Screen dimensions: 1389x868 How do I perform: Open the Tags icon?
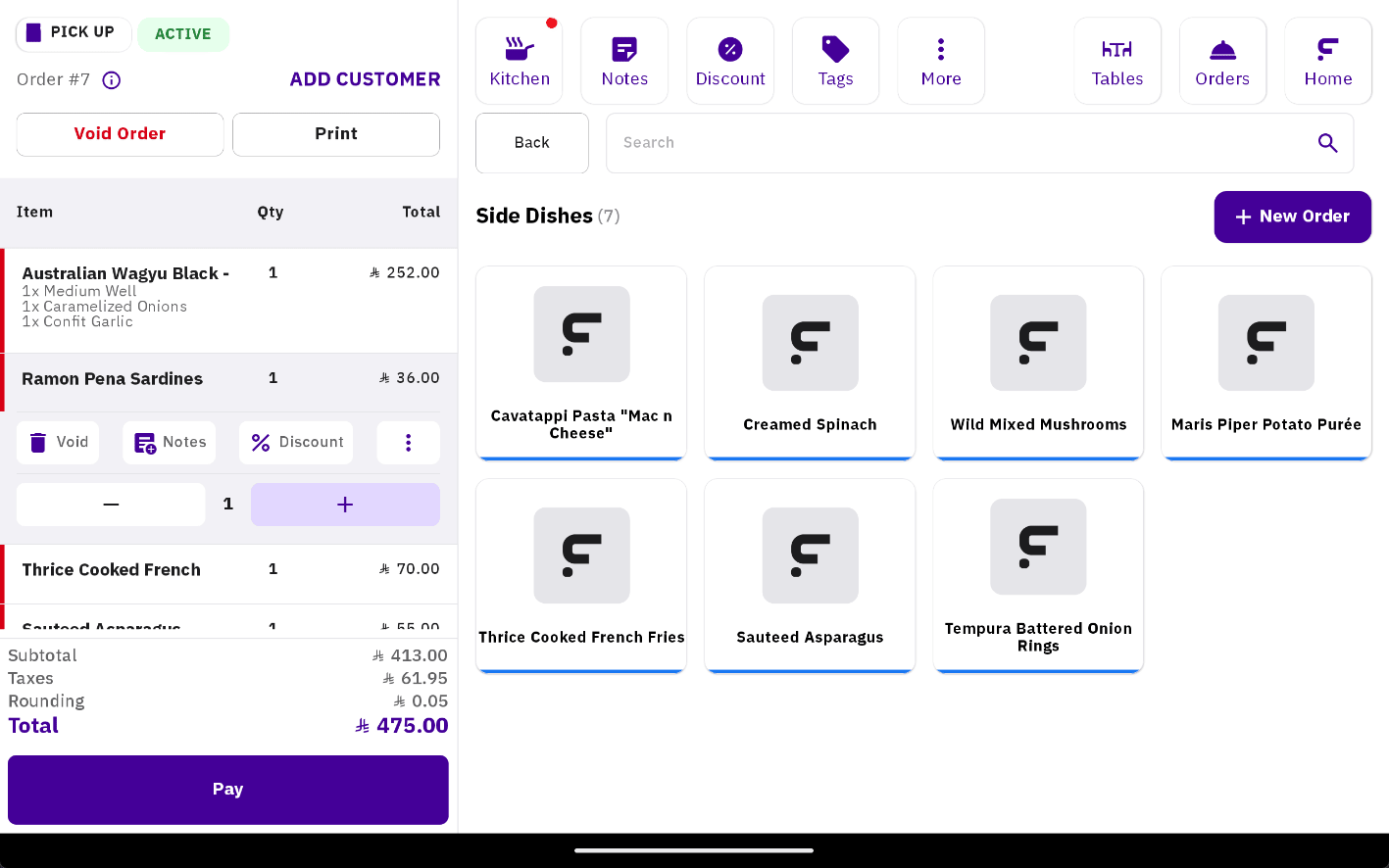pyautogui.click(x=835, y=61)
